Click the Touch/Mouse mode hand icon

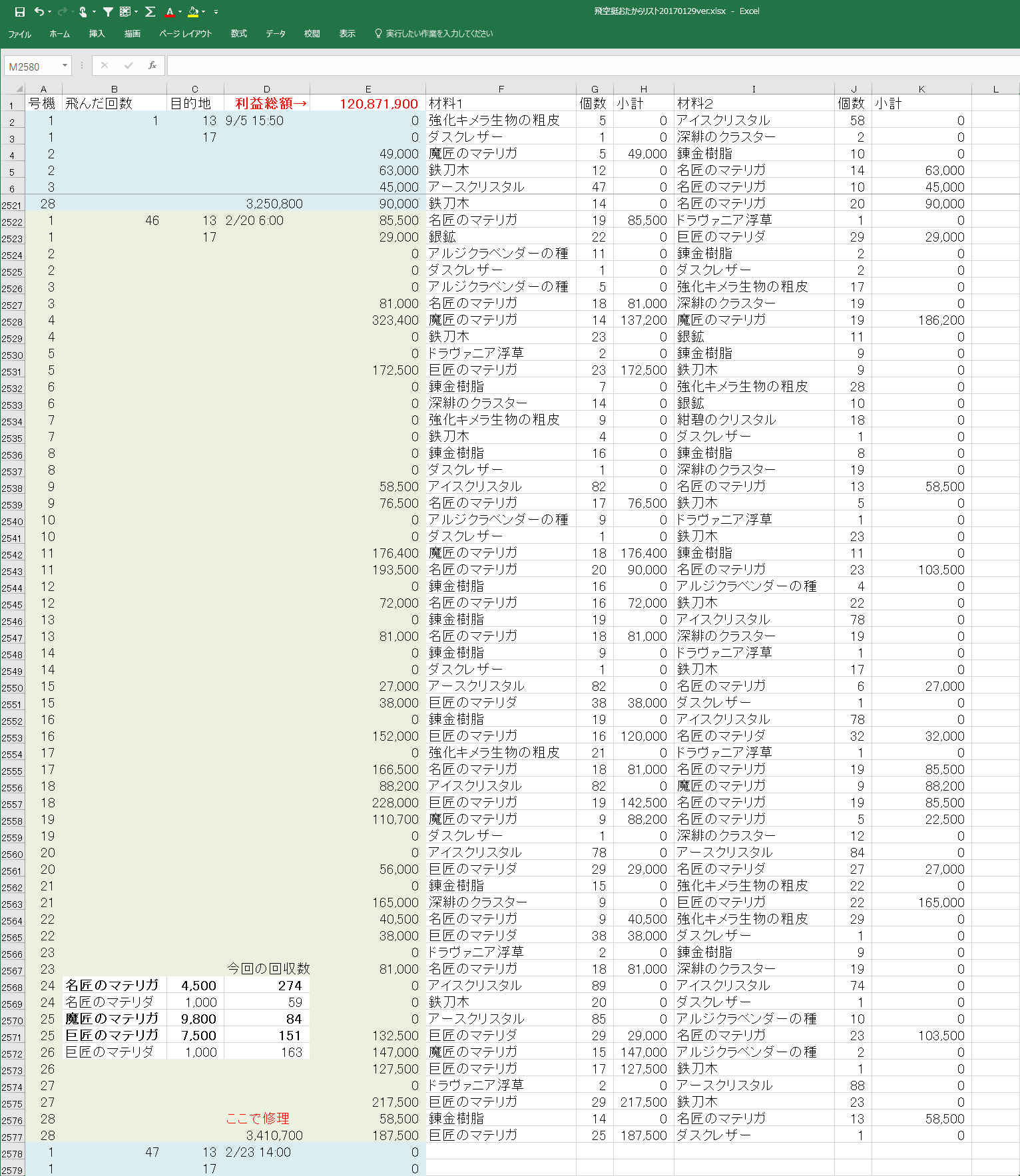coord(83,12)
